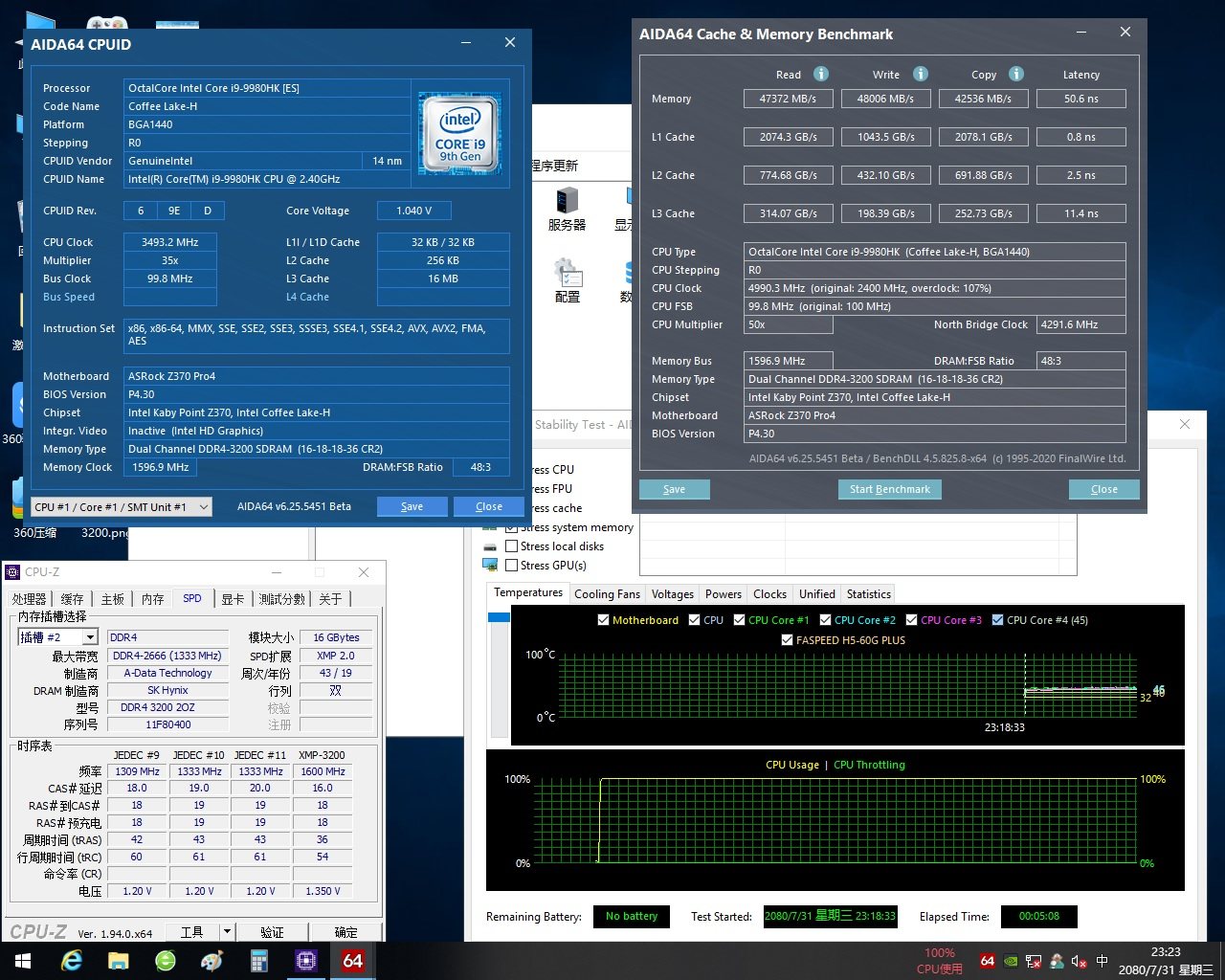Open the 配置 icon in the background window
Viewport: 1225px width, 980px height.
pos(568,281)
